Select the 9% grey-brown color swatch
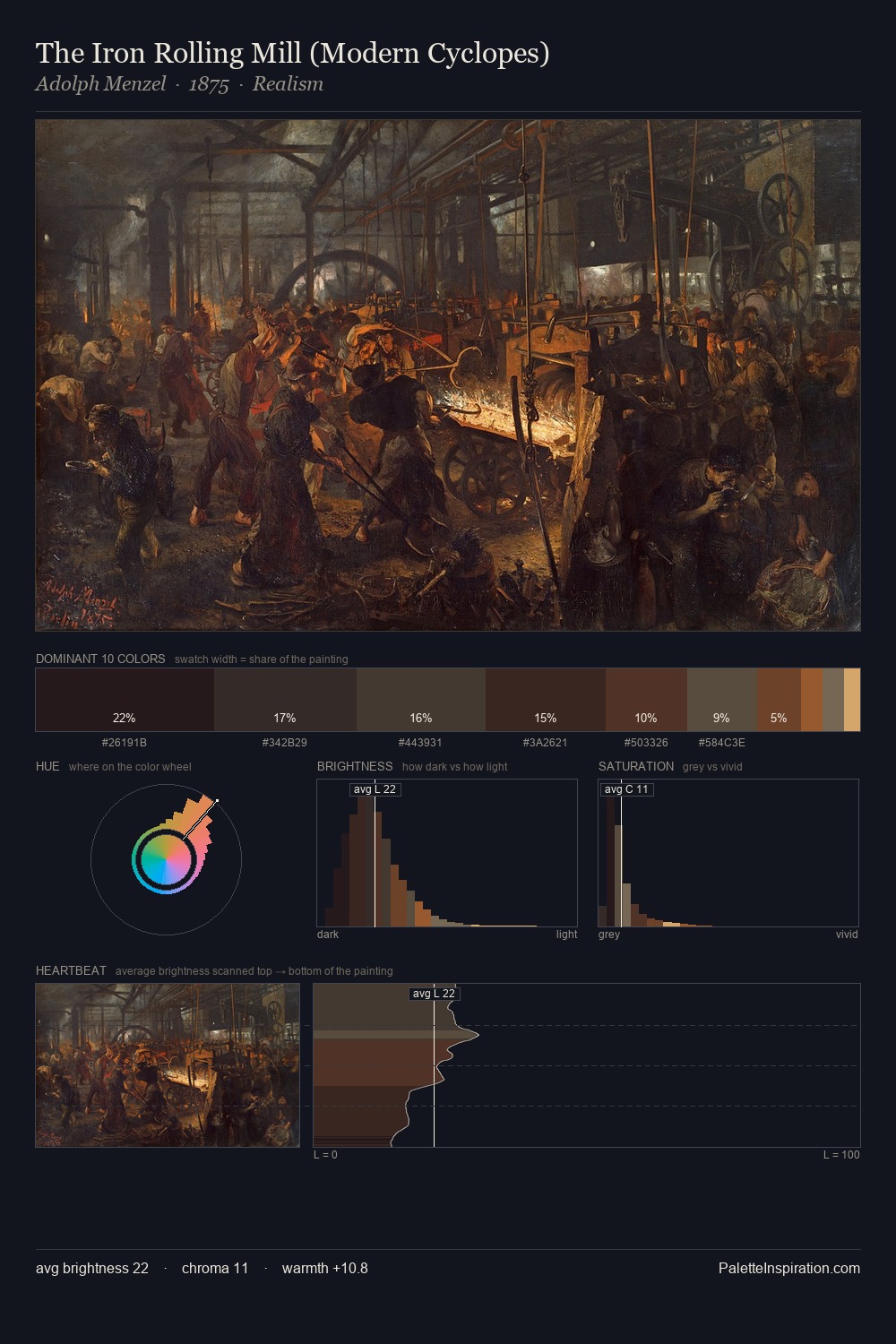The width and height of the screenshot is (896, 1344). coord(721,700)
